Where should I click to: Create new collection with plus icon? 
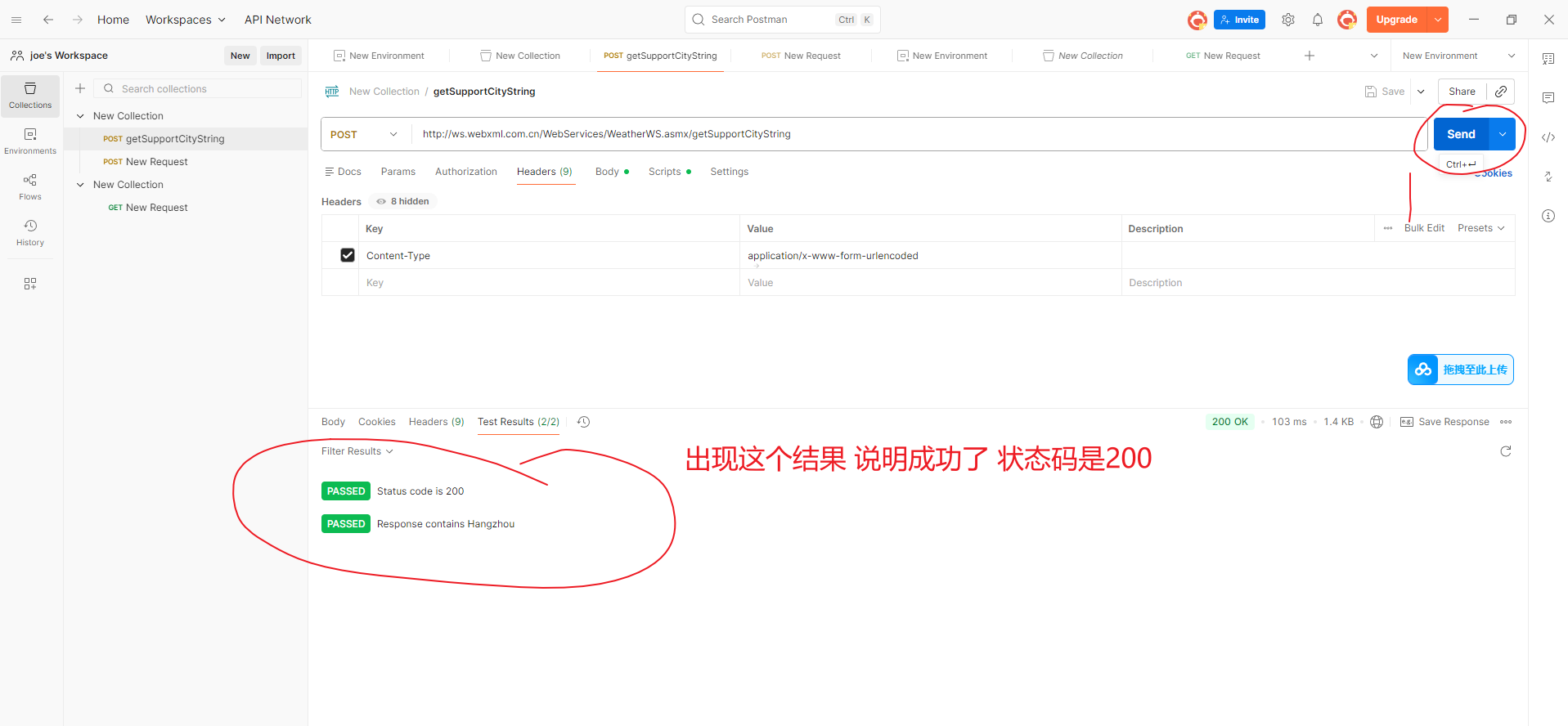tap(80, 88)
